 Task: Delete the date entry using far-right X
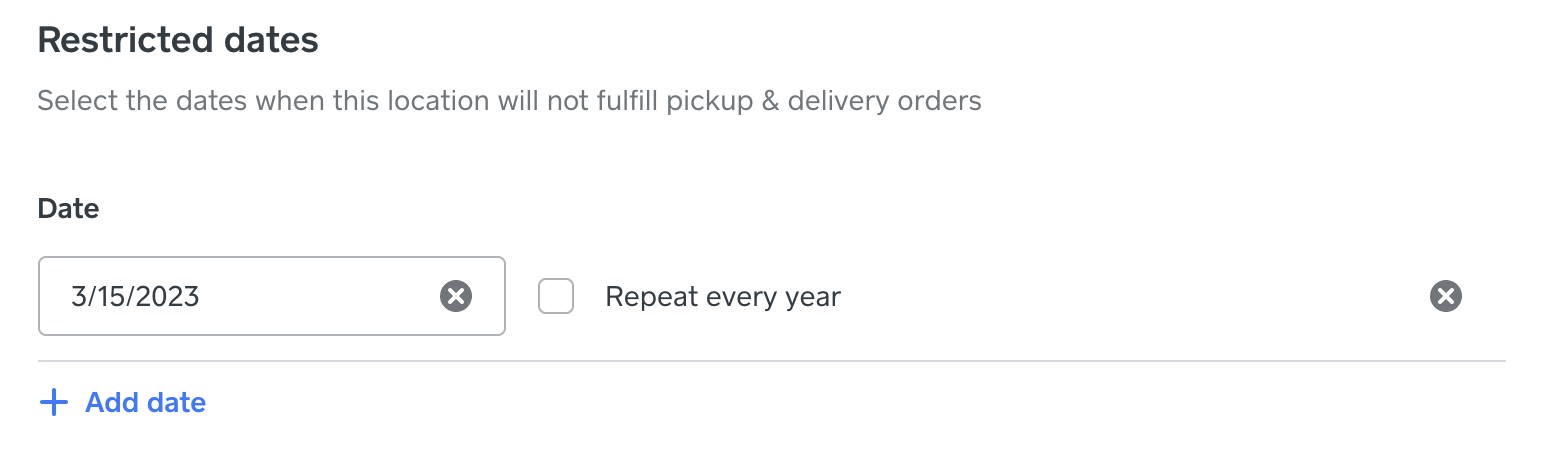[x=1445, y=296]
